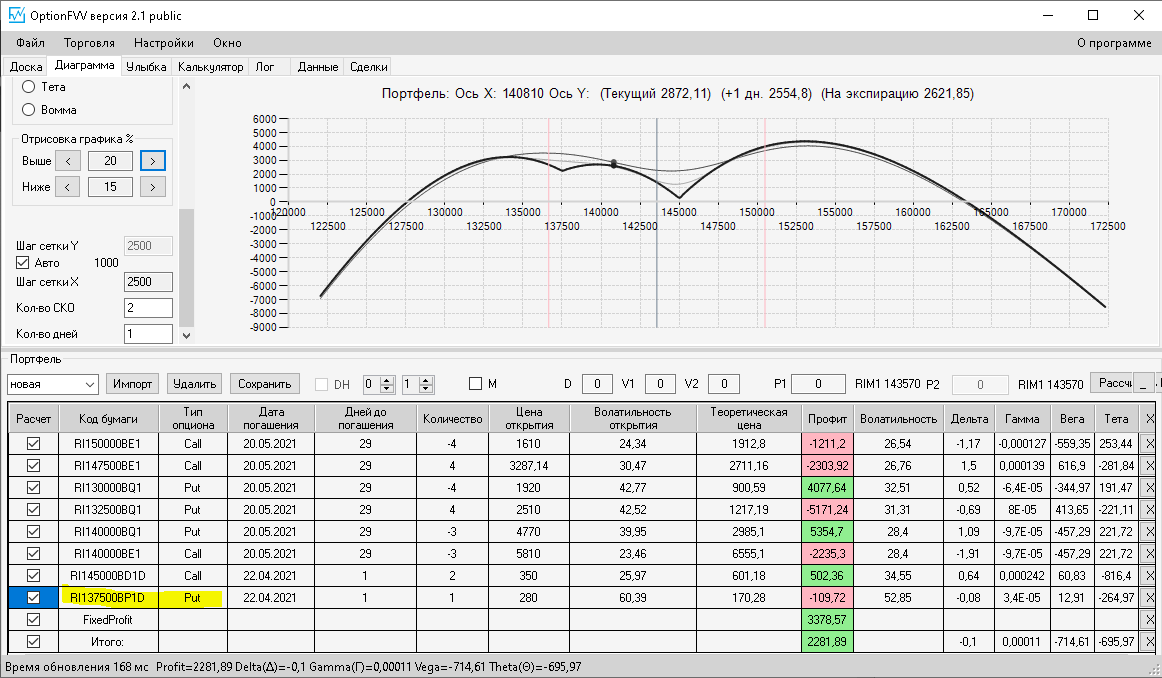1162x678 pixels.
Task: Click the second DH spinner with value 1
Action: (x=417, y=384)
